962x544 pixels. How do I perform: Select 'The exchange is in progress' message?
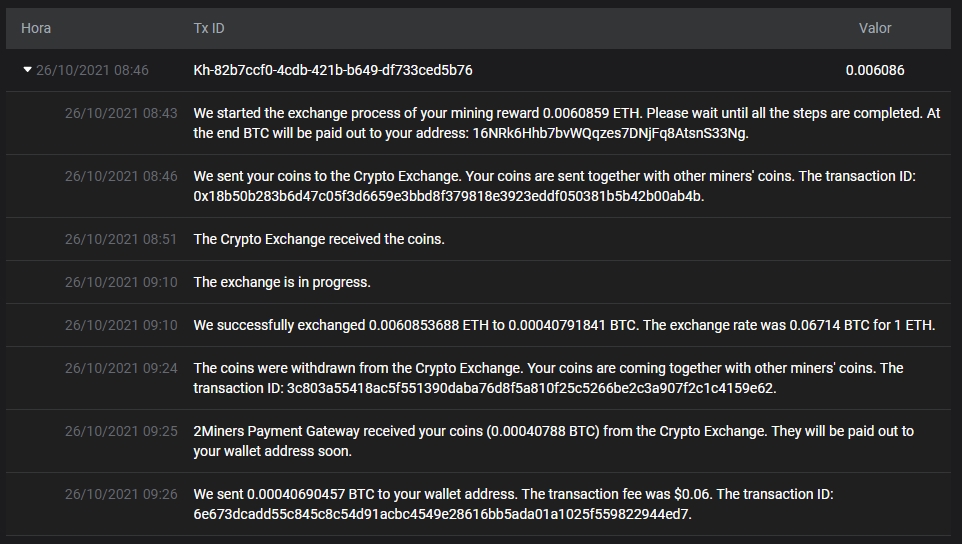tap(282, 282)
